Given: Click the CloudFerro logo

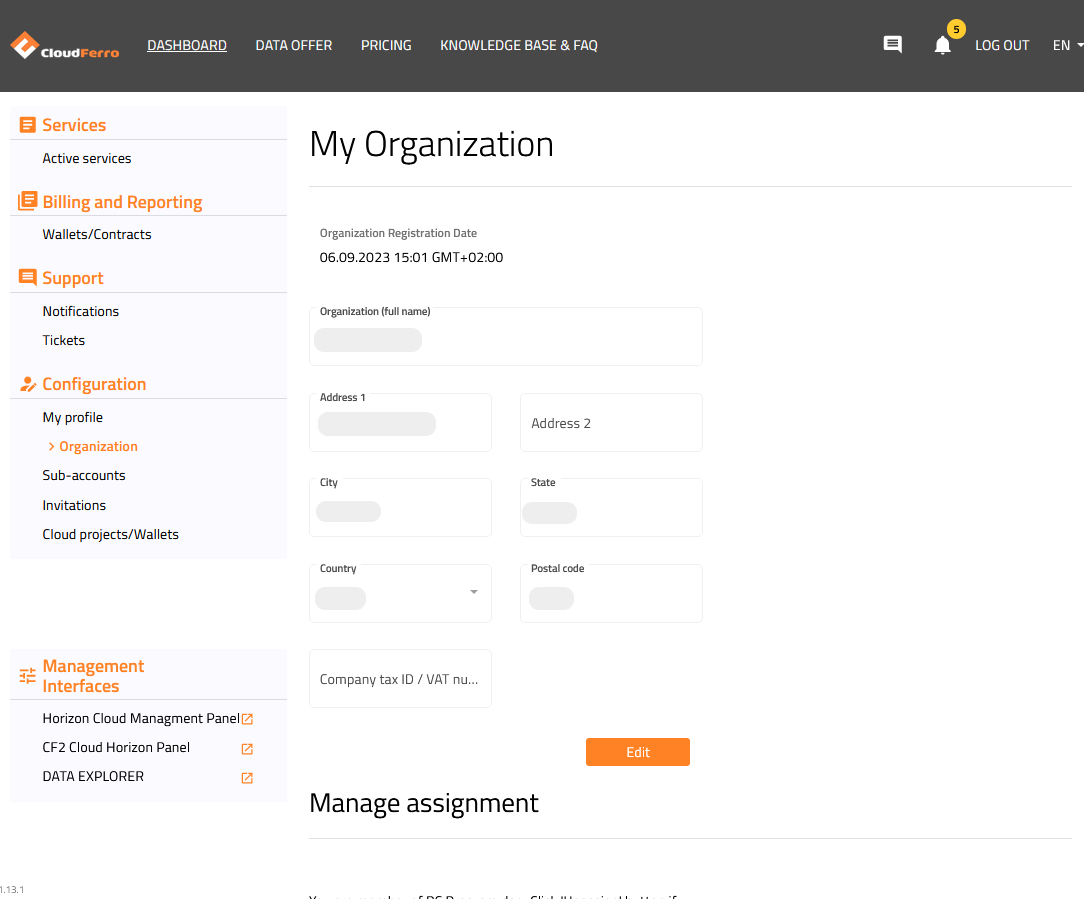Looking at the screenshot, I should (x=64, y=45).
